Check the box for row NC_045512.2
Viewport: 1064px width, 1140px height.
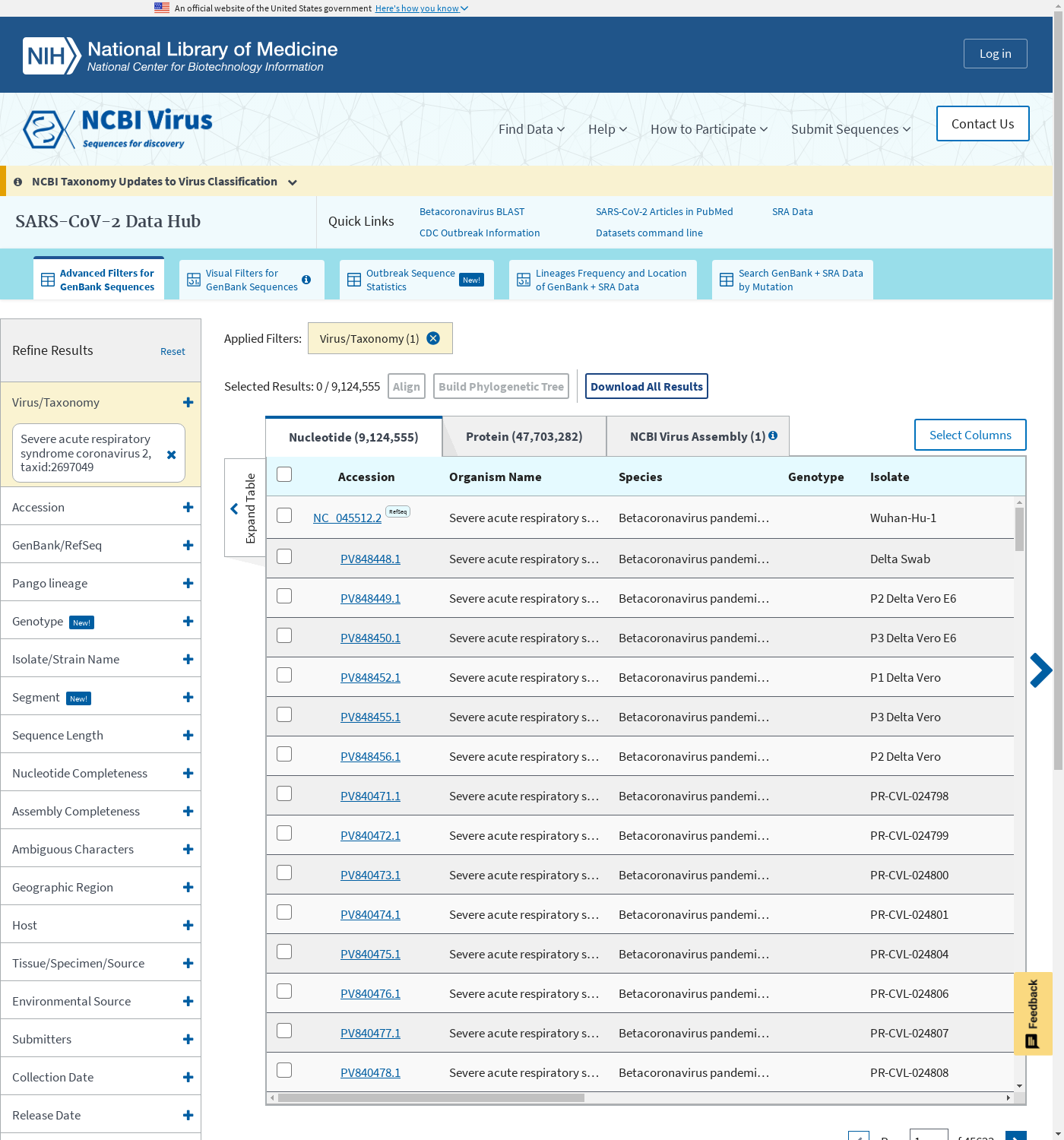click(284, 515)
